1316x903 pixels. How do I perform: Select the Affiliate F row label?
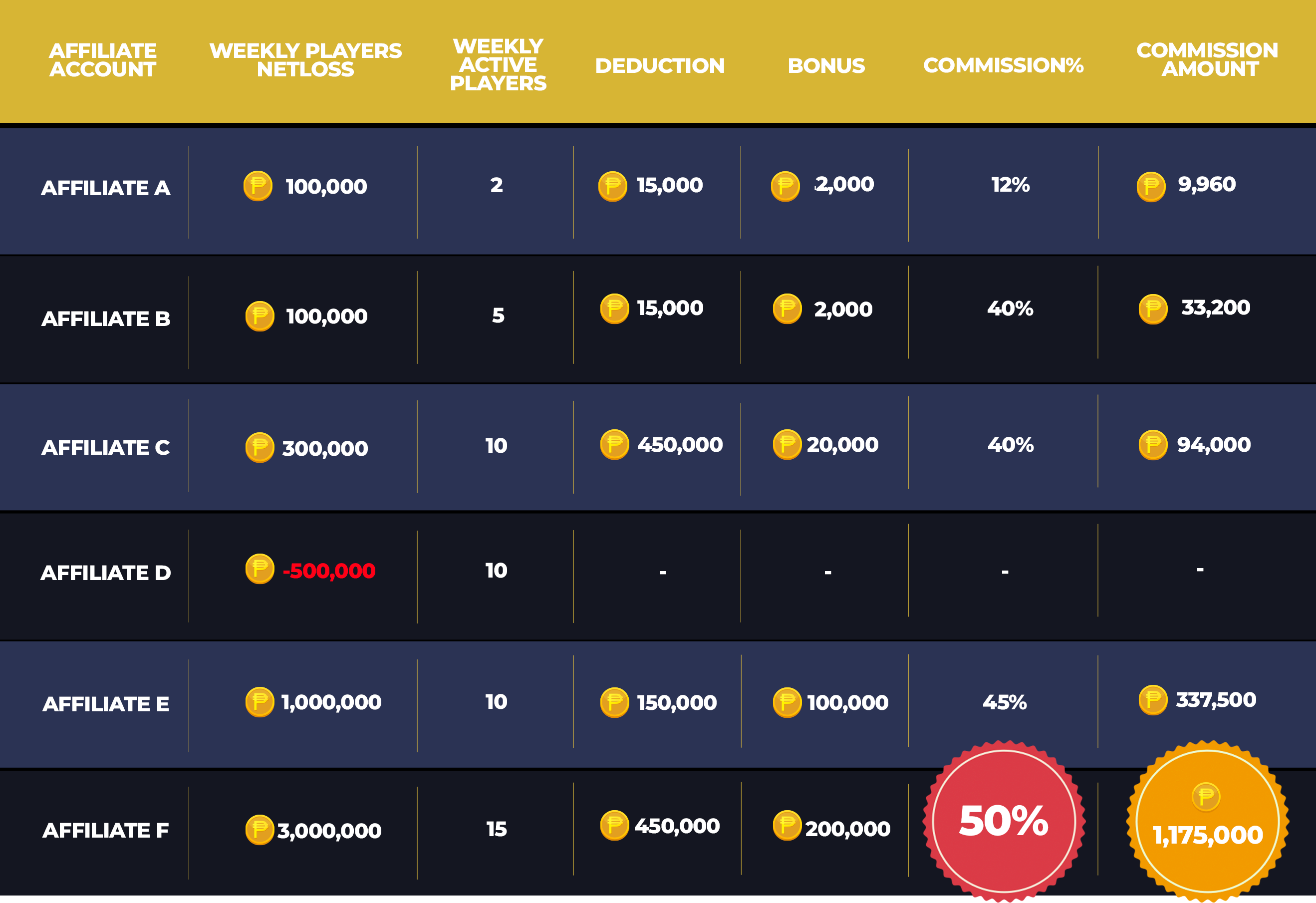point(106,831)
